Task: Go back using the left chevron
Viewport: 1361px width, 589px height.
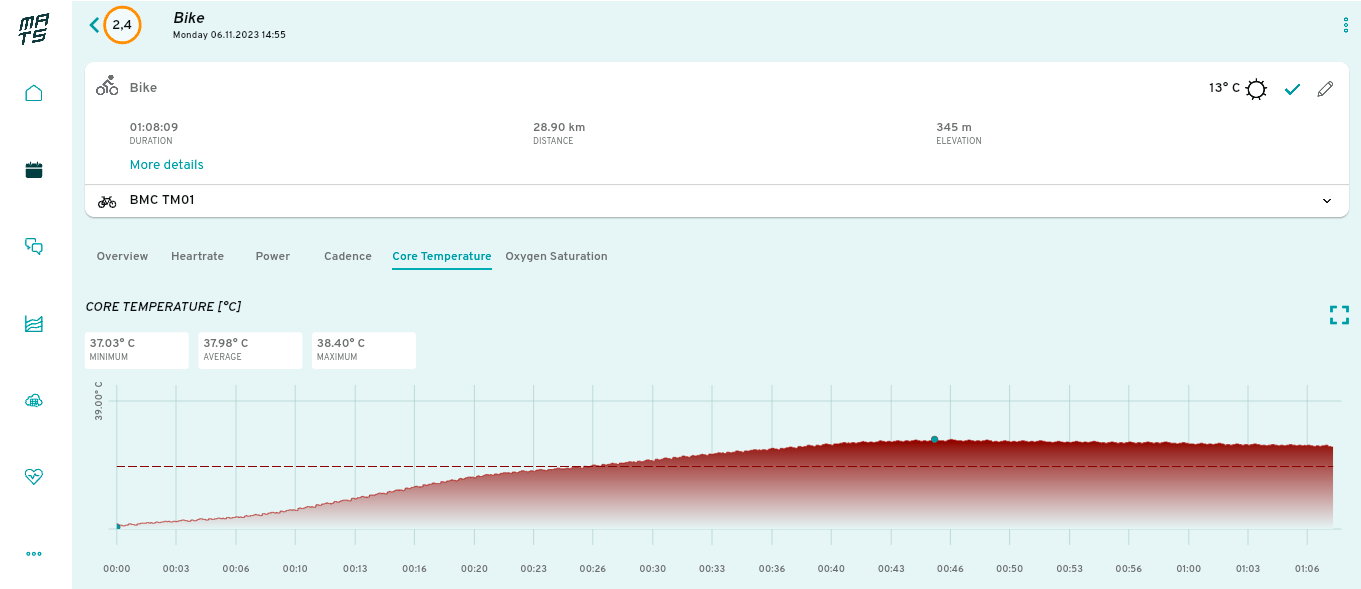Action: [95, 25]
